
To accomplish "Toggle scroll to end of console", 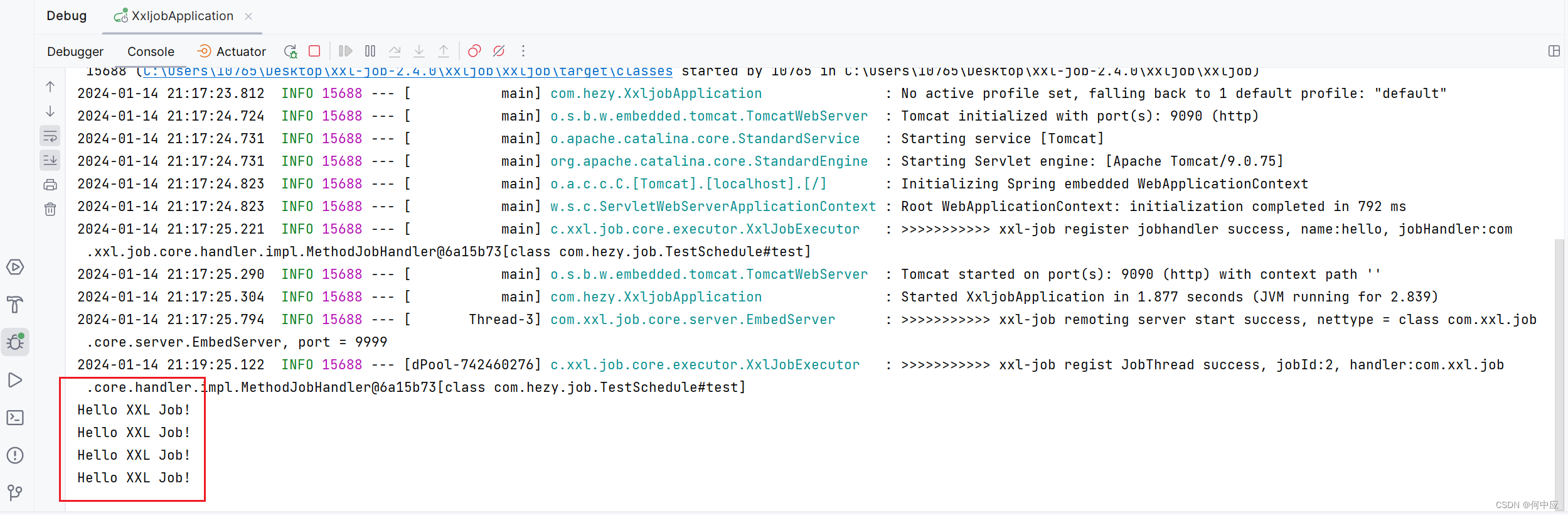I will tap(50, 160).
